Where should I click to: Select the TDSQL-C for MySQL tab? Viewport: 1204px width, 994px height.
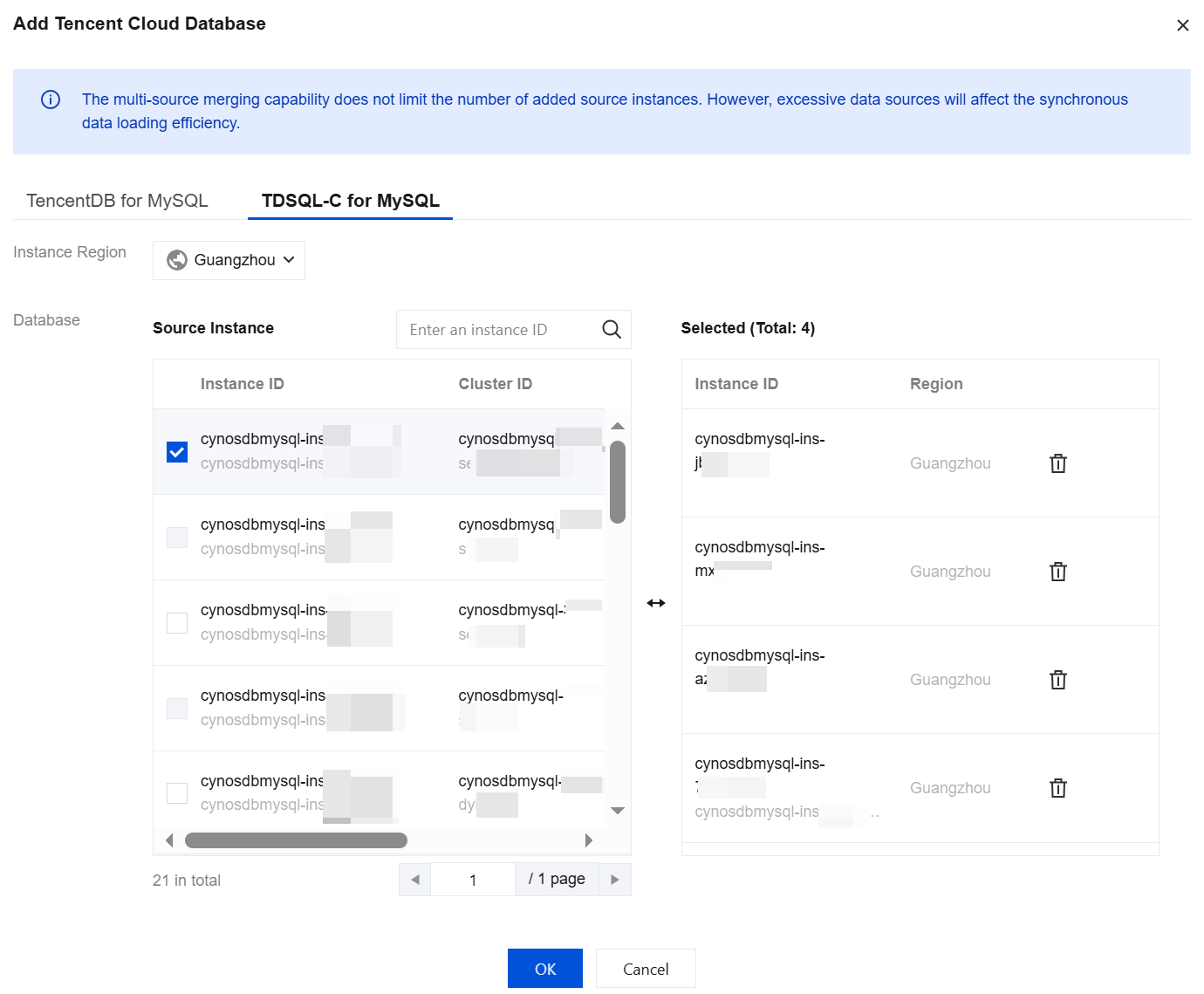(350, 201)
